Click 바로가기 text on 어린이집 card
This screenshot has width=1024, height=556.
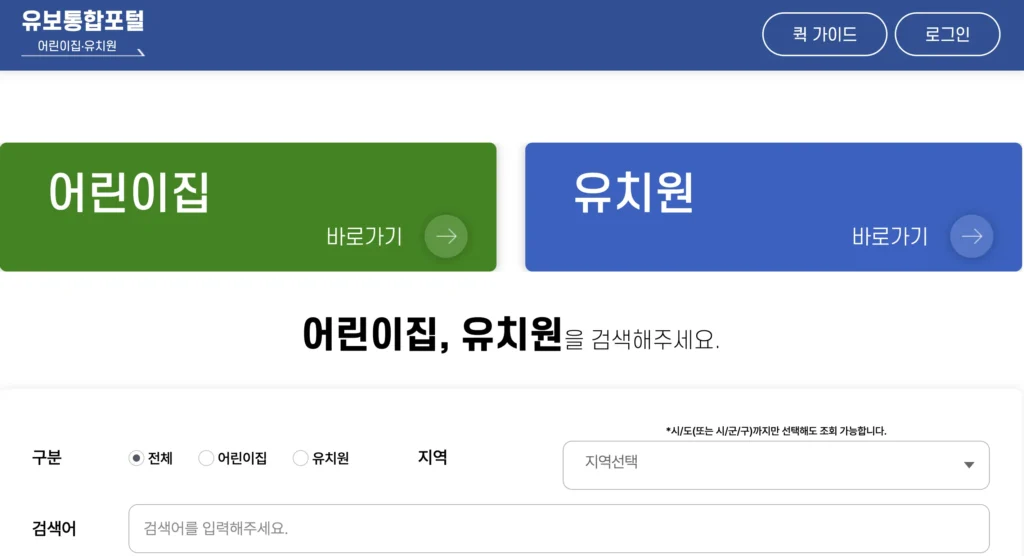tap(364, 237)
